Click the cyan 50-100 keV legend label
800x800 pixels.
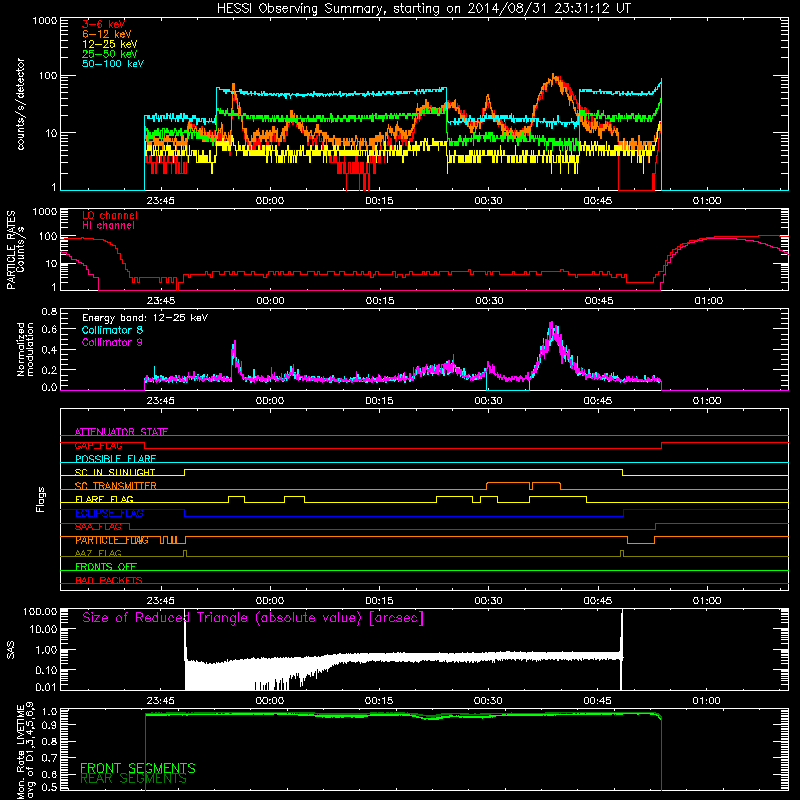click(x=113, y=64)
